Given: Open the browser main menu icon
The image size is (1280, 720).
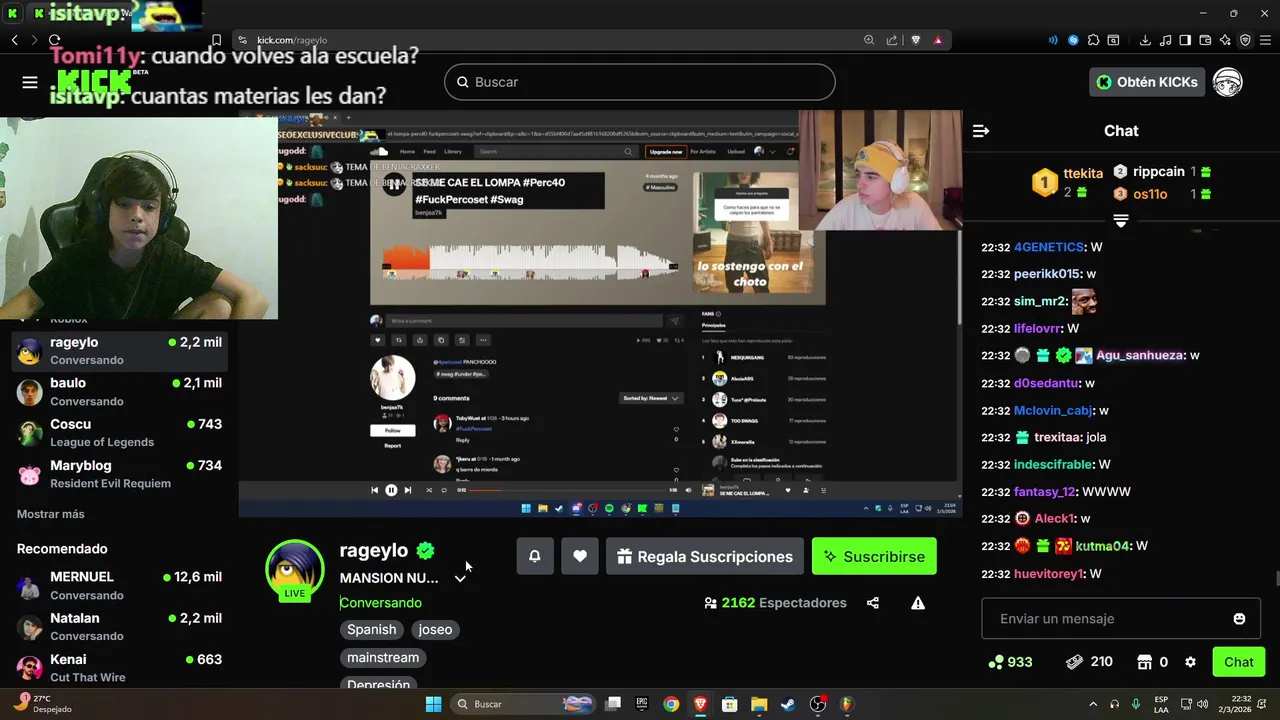Looking at the screenshot, I should (x=1265, y=40).
